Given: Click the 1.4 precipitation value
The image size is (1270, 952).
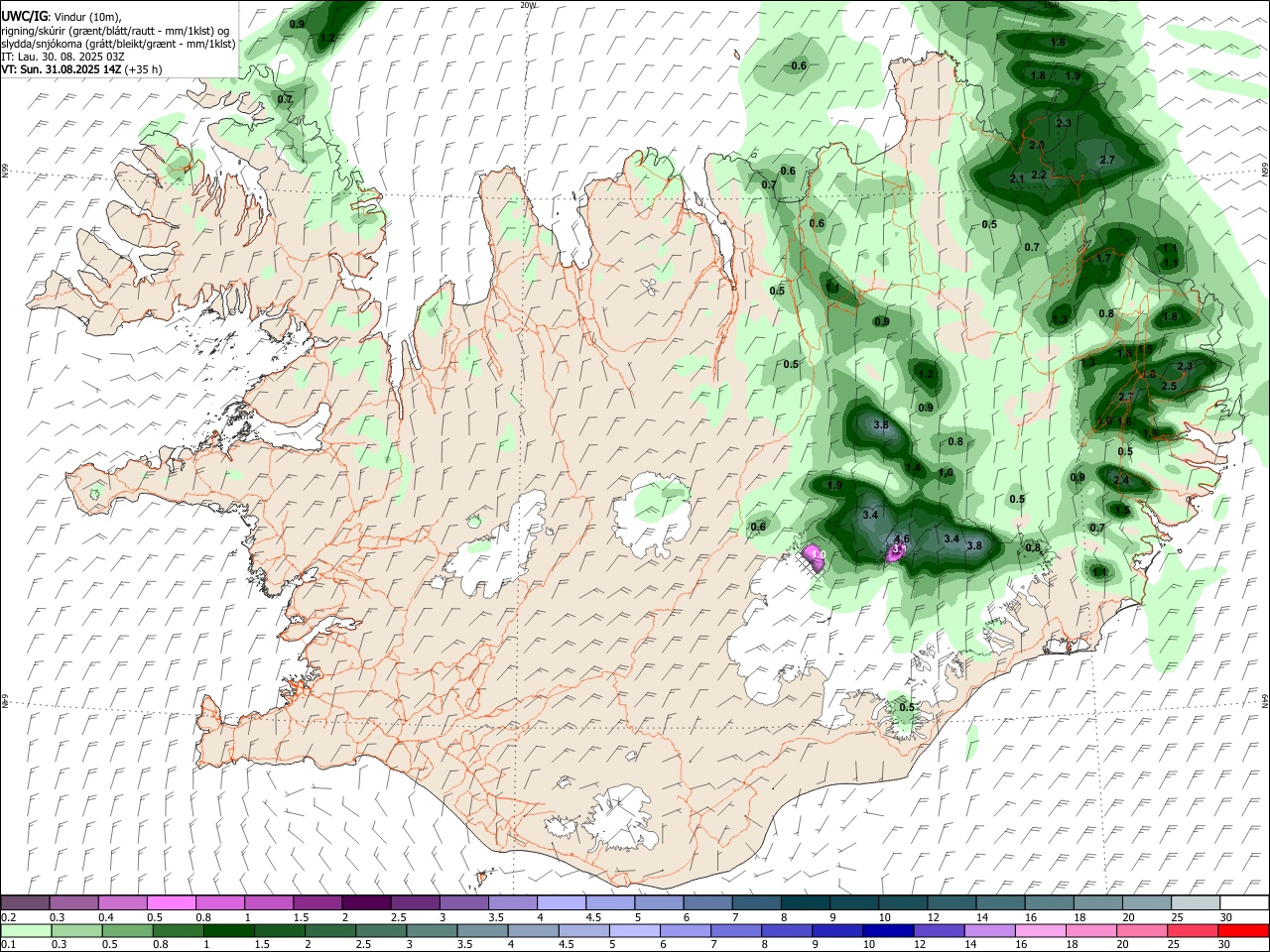Looking at the screenshot, I should pyautogui.click(x=913, y=468).
